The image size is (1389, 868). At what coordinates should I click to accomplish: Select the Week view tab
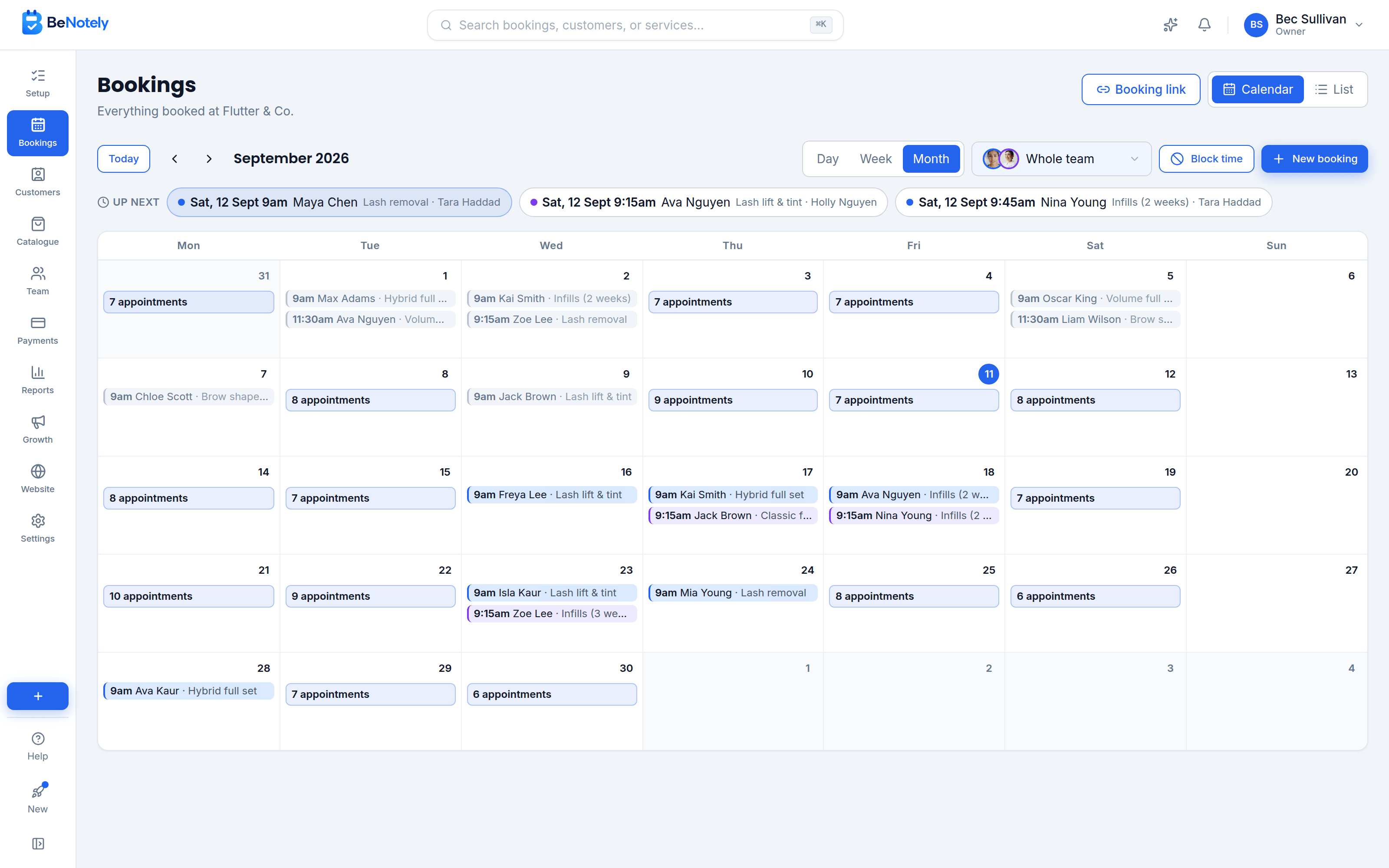876,159
